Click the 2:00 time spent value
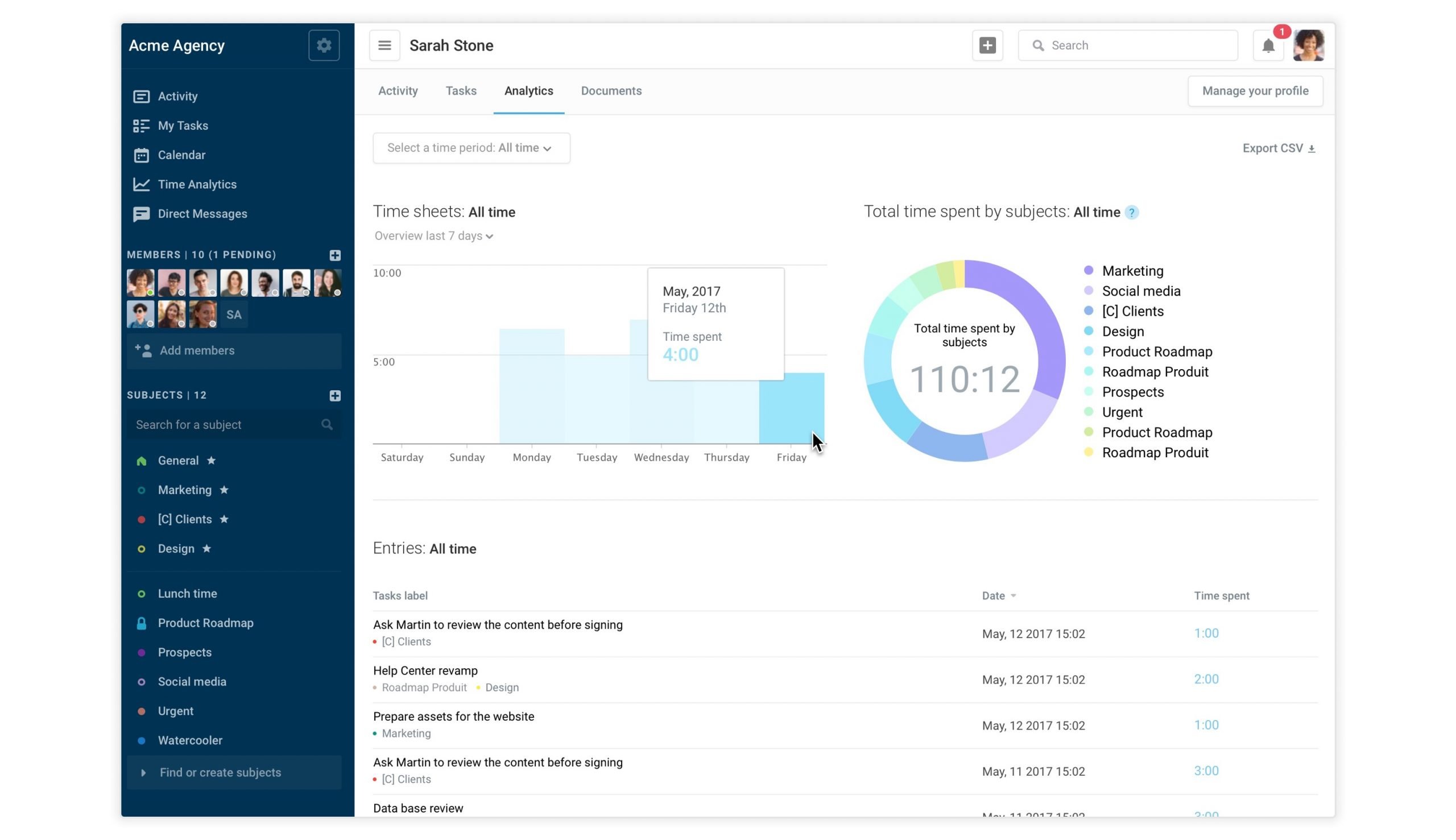This screenshot has width=1456, height=840. [x=1206, y=680]
